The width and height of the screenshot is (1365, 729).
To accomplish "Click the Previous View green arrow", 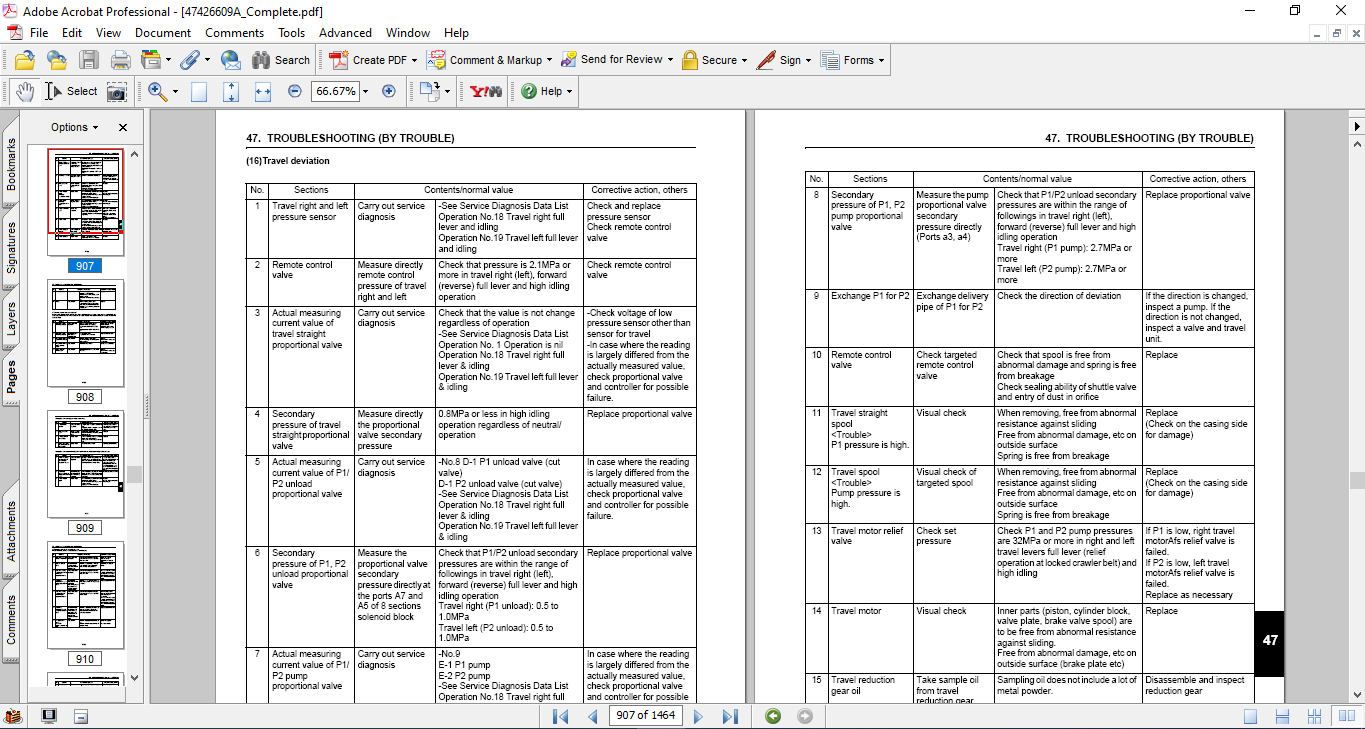I will tap(773, 716).
